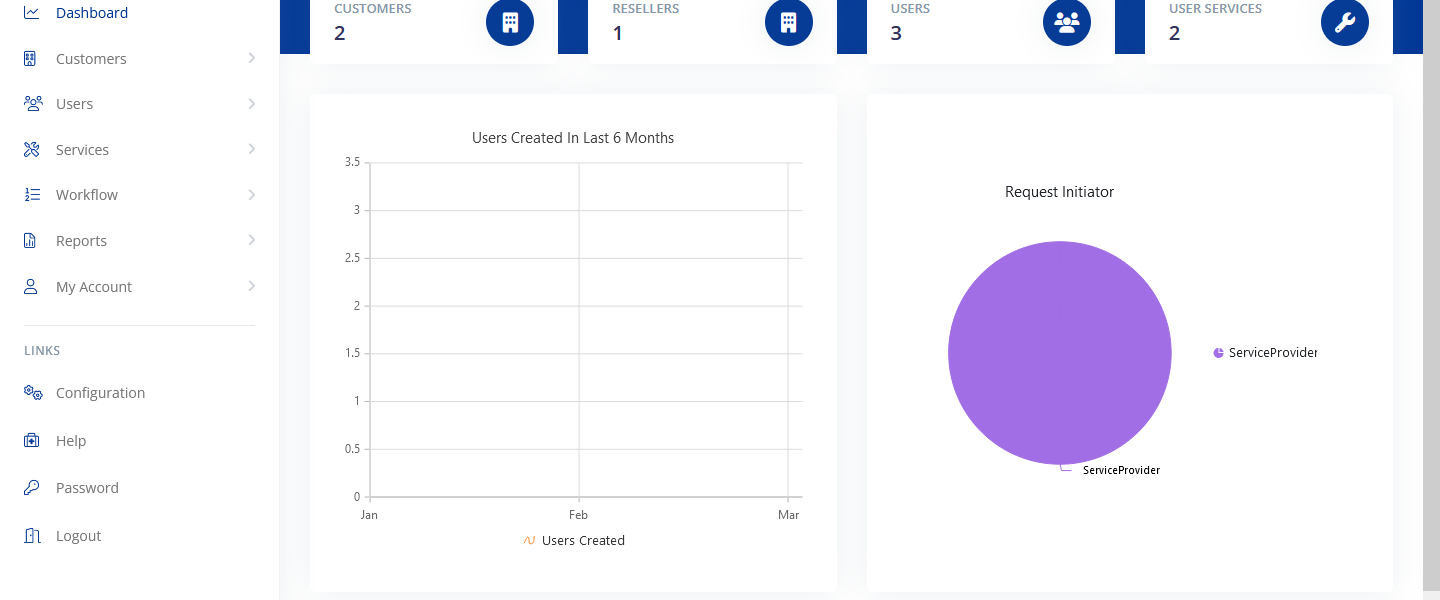
Task: Toggle Users Created series in chart legend
Action: (574, 541)
